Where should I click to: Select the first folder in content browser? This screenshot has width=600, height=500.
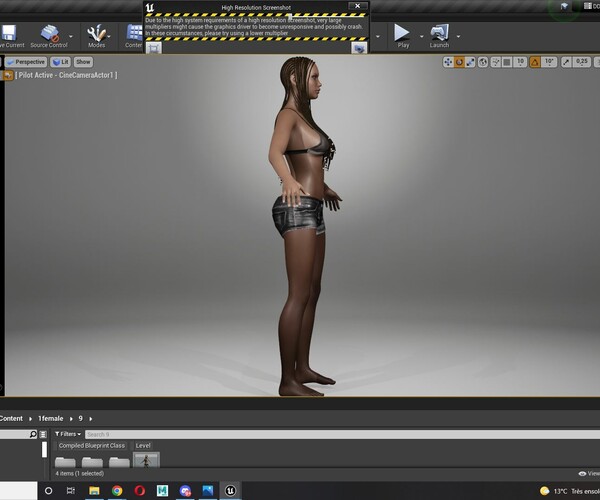coord(65,461)
